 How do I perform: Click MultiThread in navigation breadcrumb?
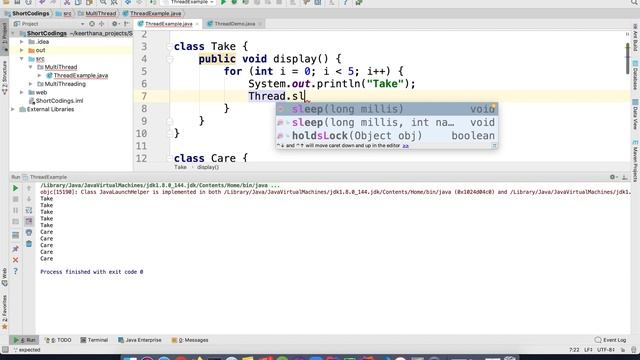point(98,13)
